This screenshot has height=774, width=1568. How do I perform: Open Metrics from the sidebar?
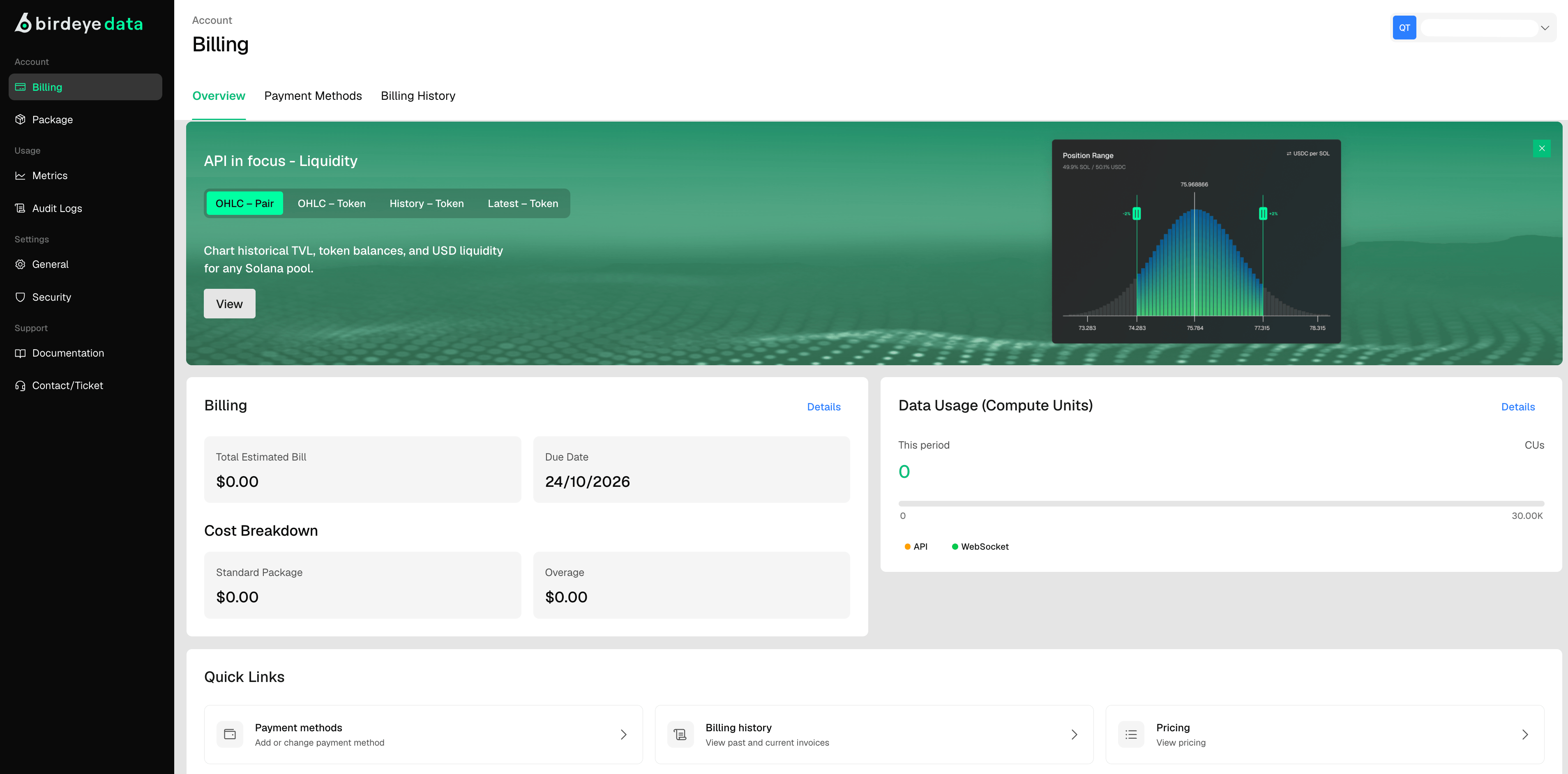(x=85, y=176)
